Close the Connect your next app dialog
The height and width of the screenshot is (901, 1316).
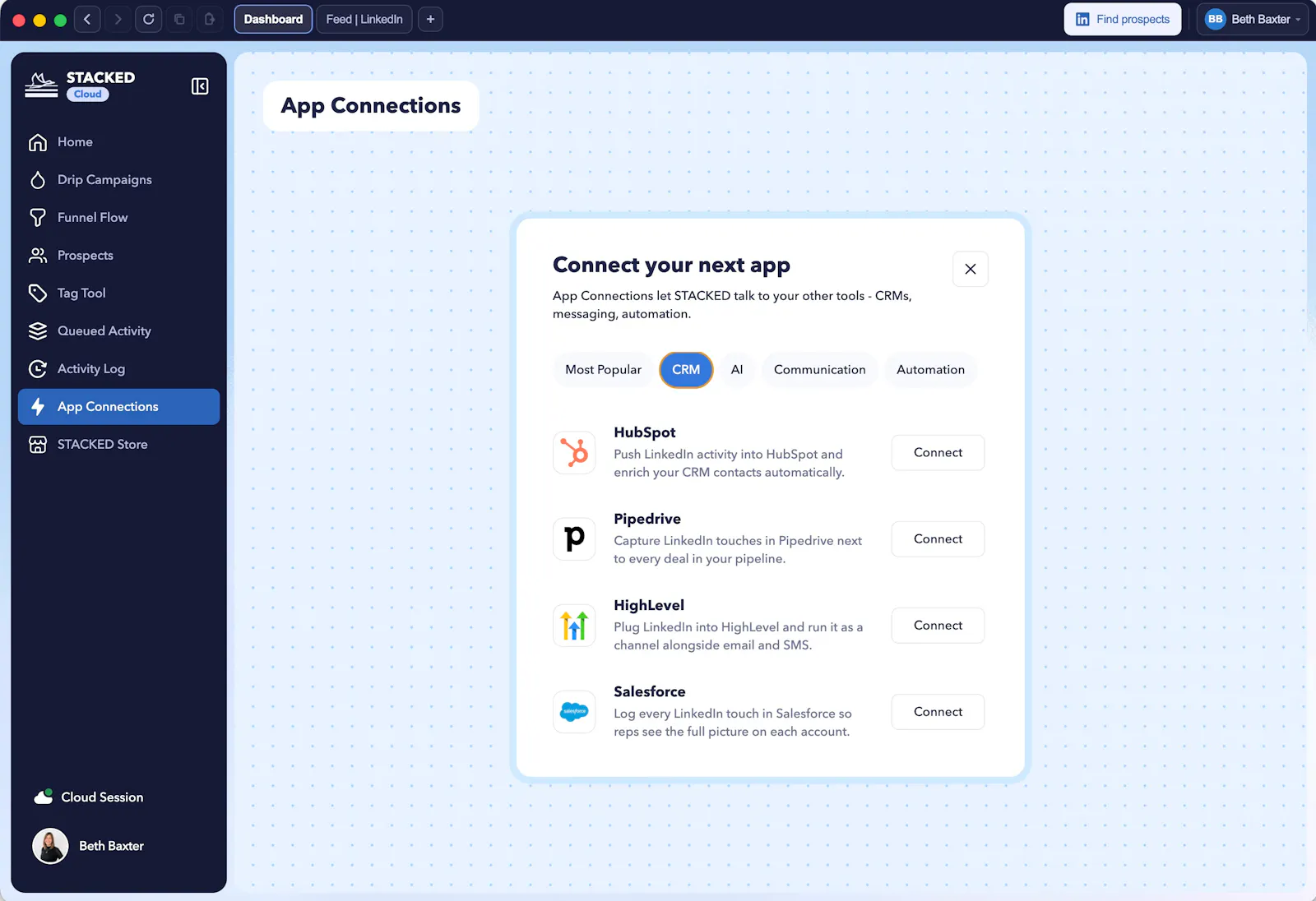pos(971,269)
